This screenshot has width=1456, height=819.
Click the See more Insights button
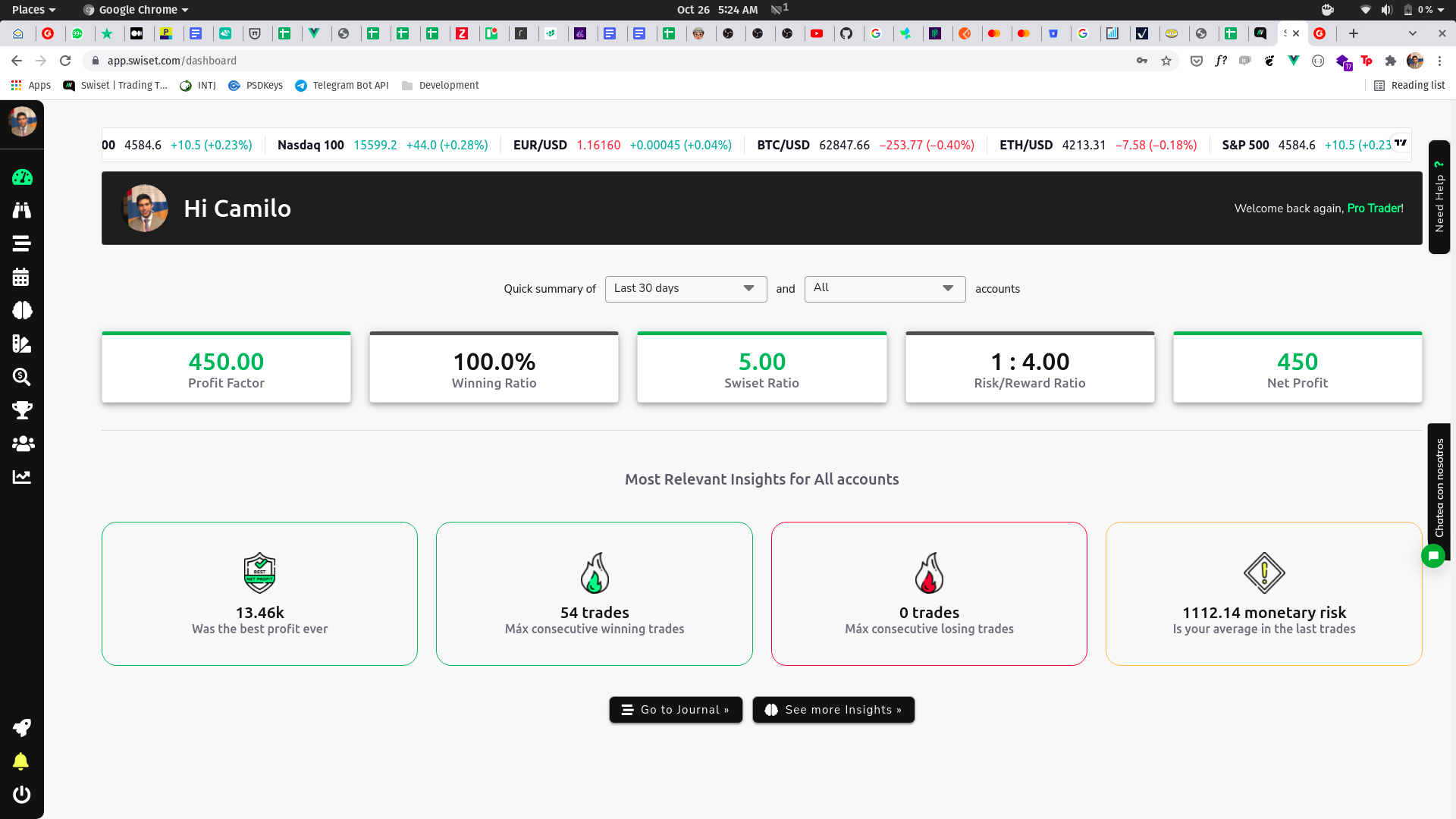(833, 710)
